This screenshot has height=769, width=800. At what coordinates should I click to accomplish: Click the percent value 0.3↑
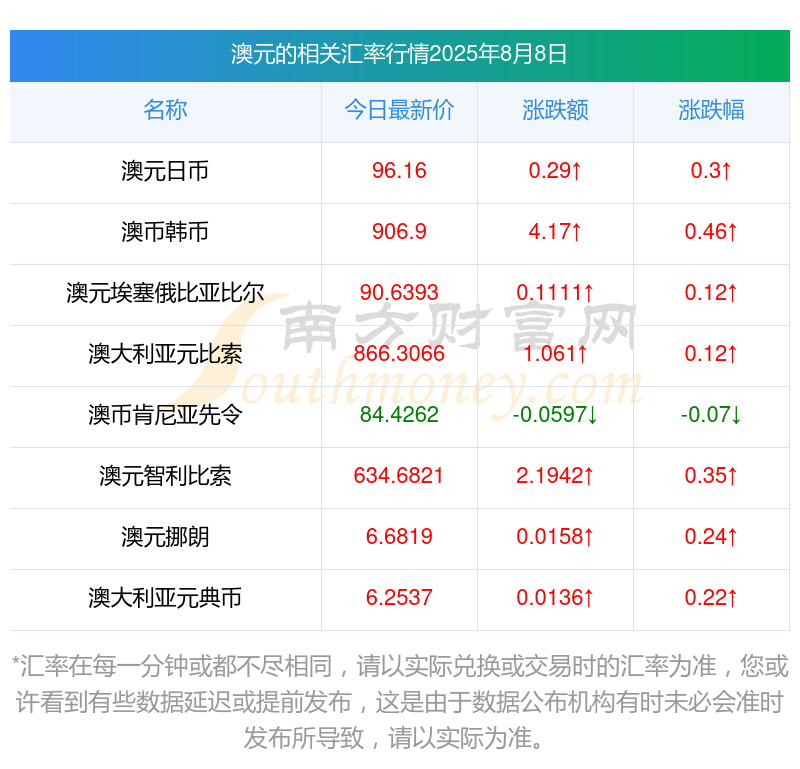coord(711,171)
